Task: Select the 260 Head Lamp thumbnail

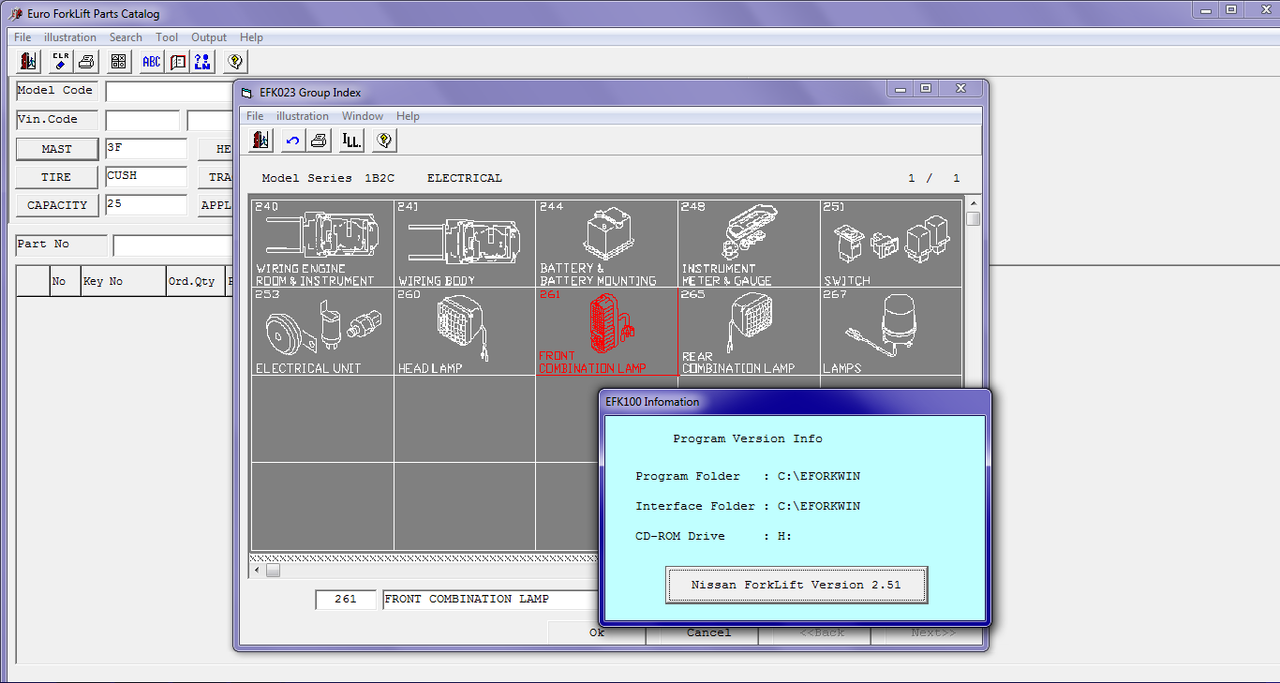Action: [465, 331]
